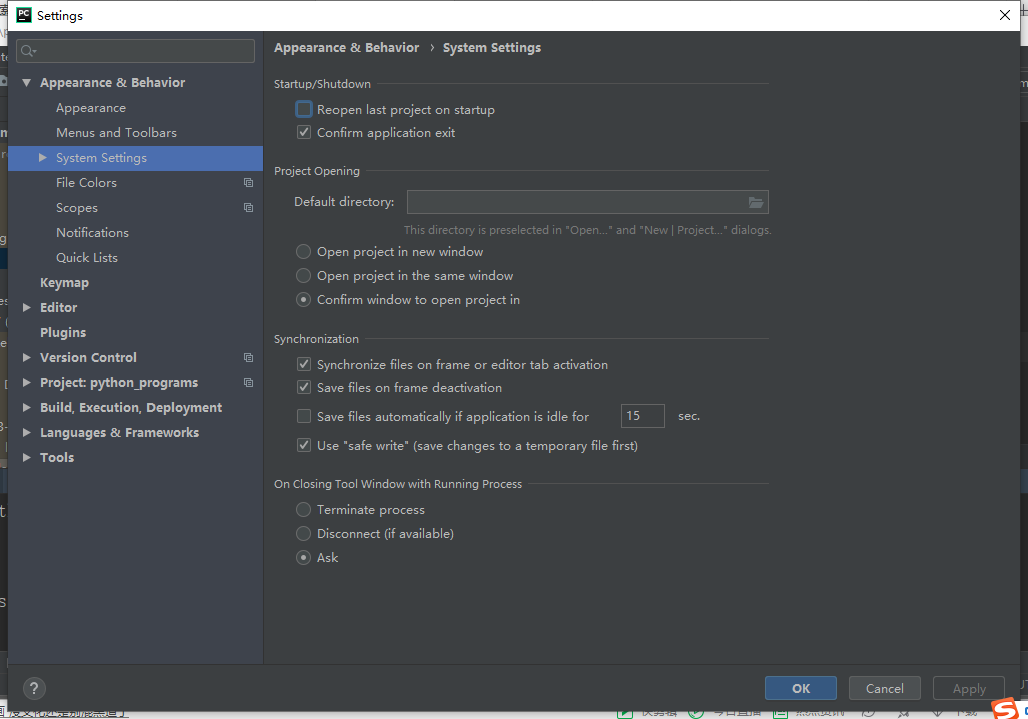This screenshot has width=1028, height=719.
Task: Select System Settings in the tree
Action: 135,158
